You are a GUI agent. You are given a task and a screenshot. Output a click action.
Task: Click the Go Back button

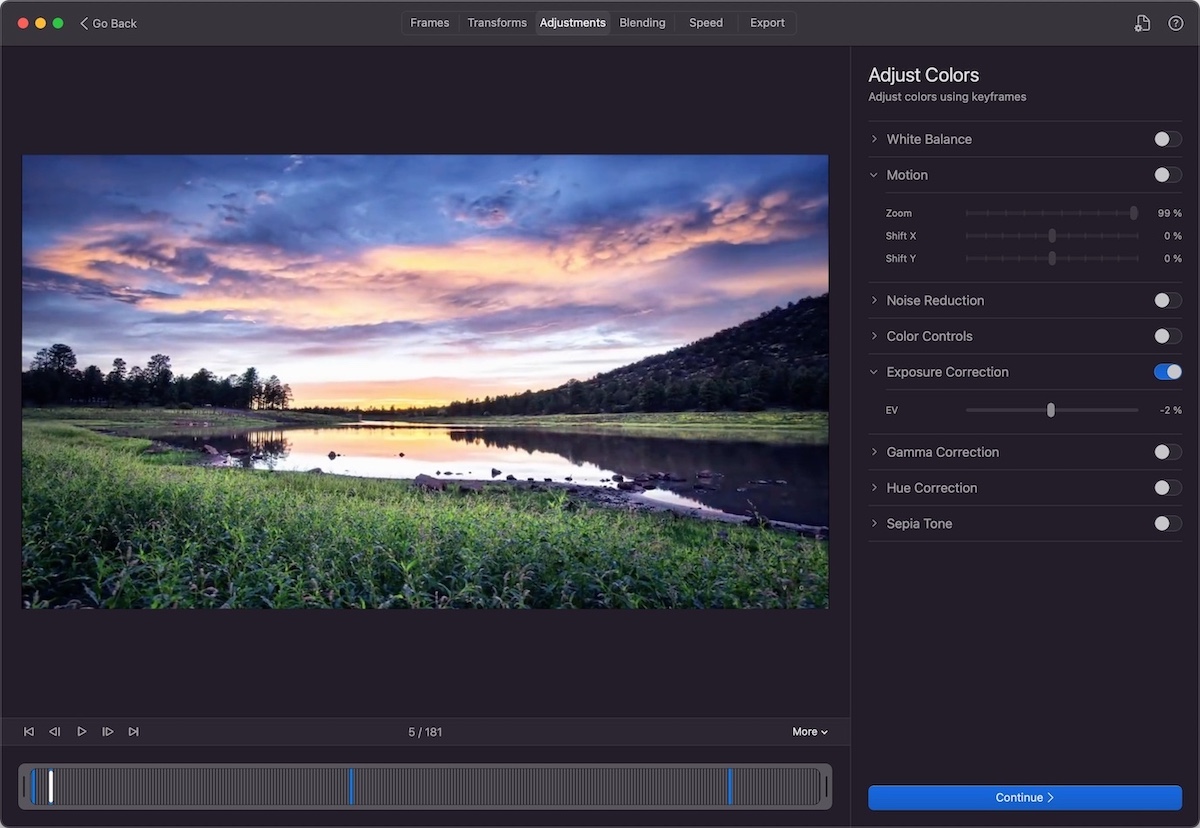(x=109, y=23)
